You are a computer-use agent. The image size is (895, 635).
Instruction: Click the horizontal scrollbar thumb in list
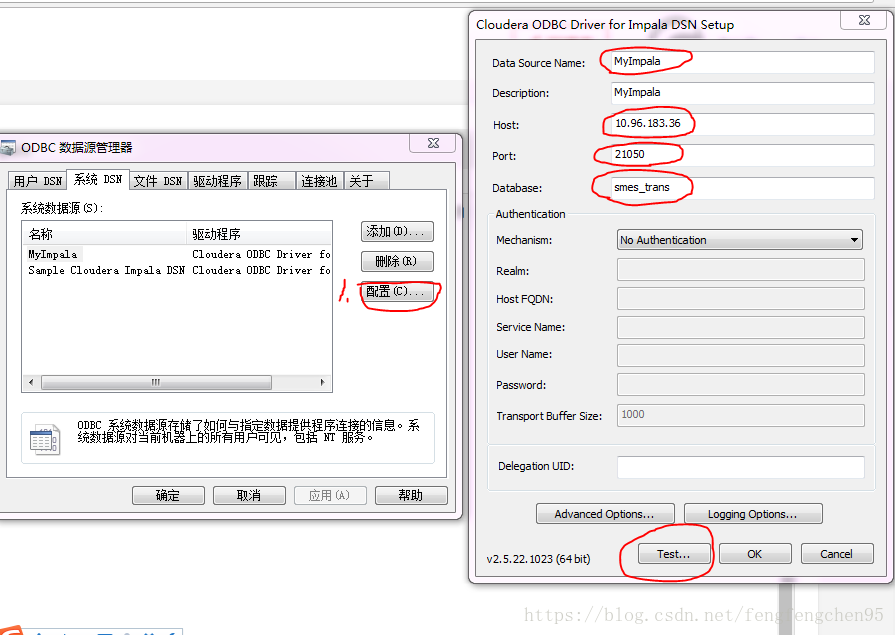156,382
